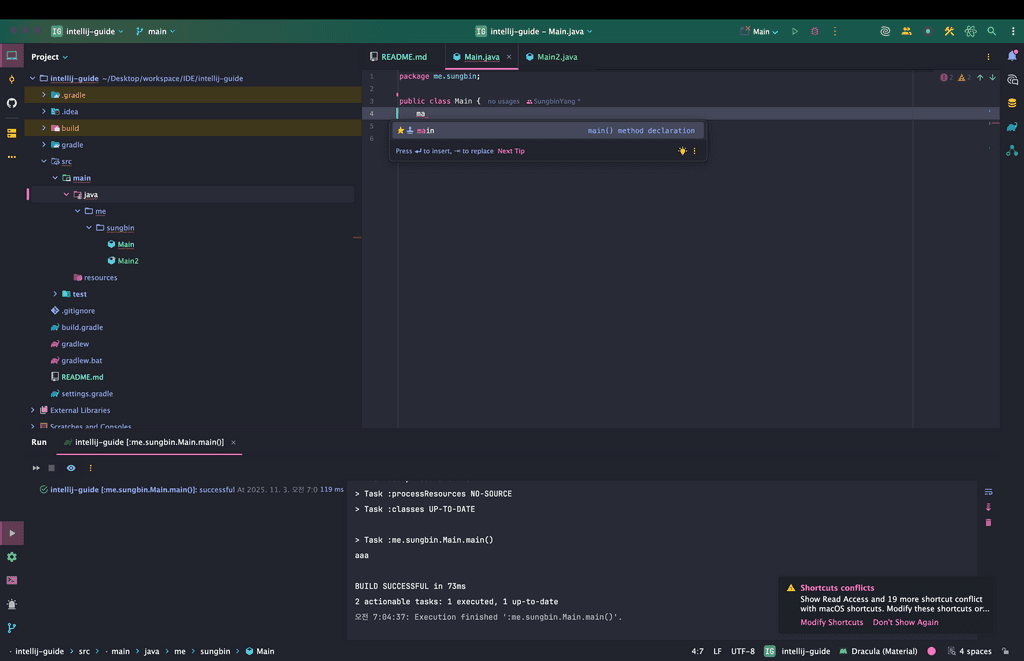
Task: Click Don't Show Again in notification
Action: coord(905,622)
